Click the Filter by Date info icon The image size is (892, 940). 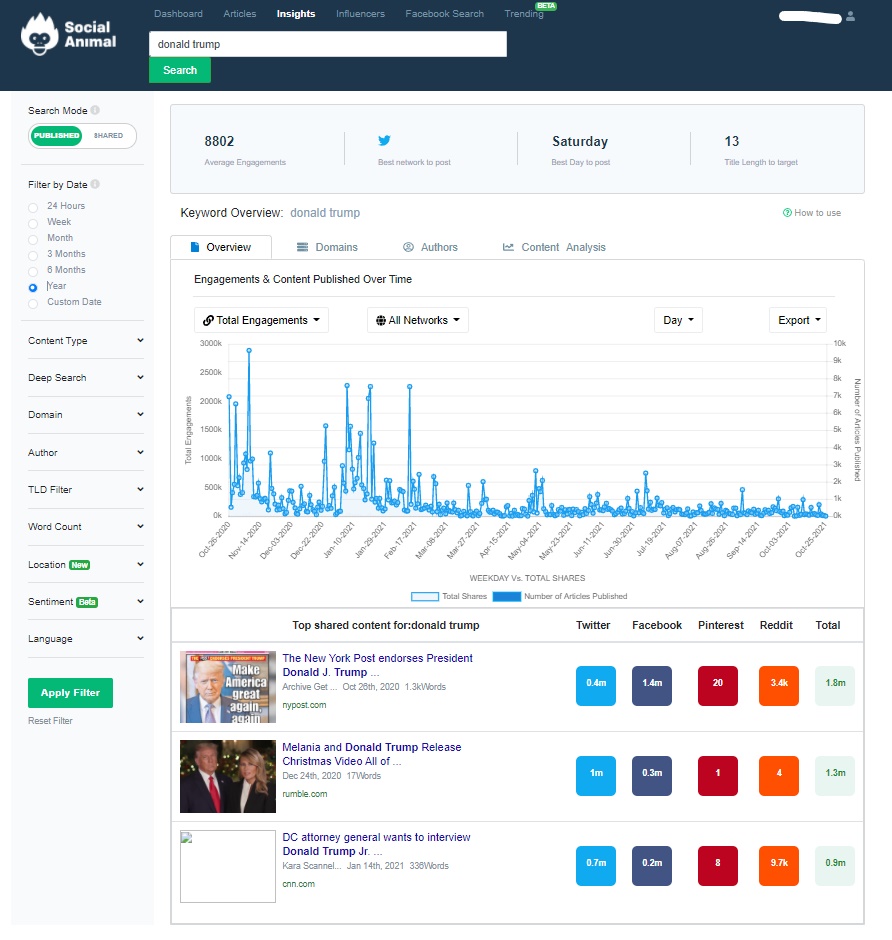coord(95,184)
